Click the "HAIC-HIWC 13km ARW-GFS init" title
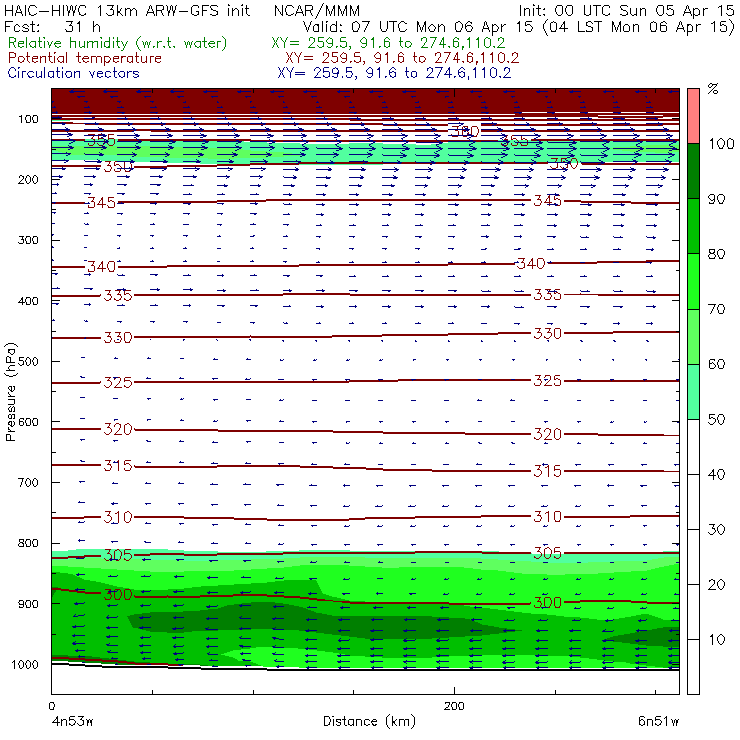Viewport: 740px width, 740px height. (x=127, y=11)
